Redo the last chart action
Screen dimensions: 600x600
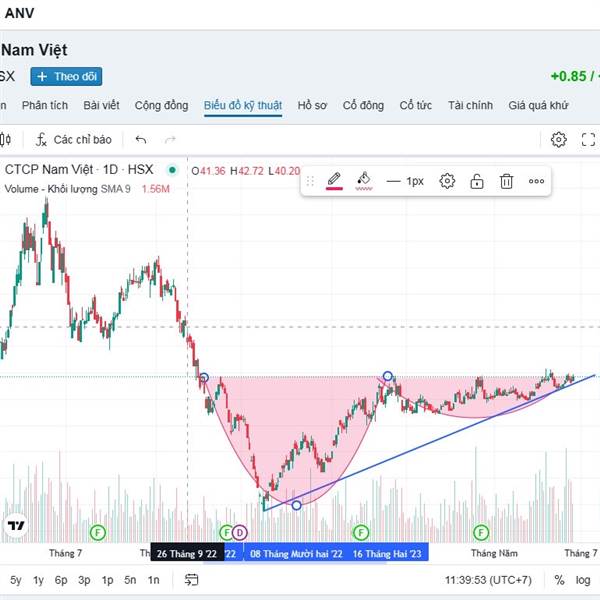click(x=170, y=140)
